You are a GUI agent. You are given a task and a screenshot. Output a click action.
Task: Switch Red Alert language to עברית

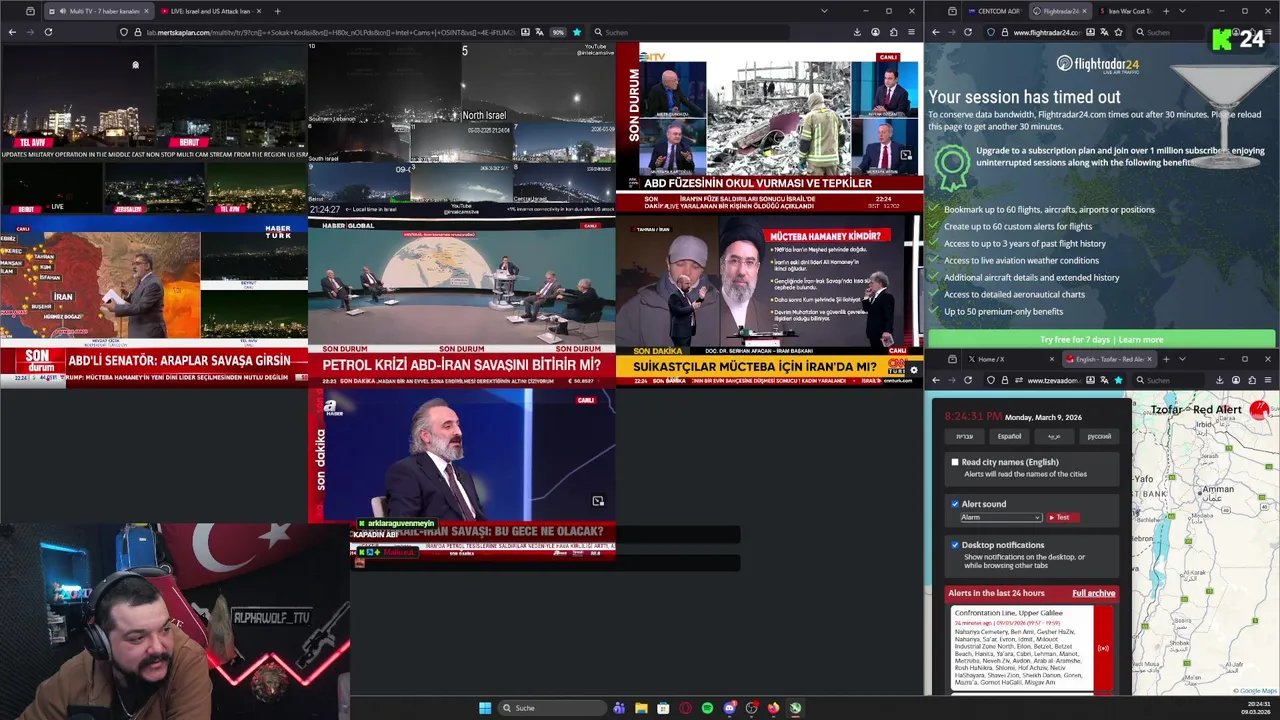click(964, 436)
